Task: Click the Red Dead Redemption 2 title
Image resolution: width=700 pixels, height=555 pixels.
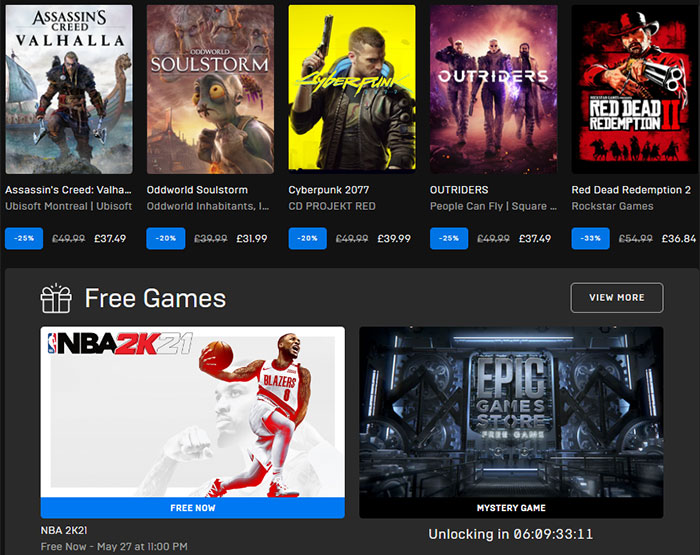Action: click(631, 190)
